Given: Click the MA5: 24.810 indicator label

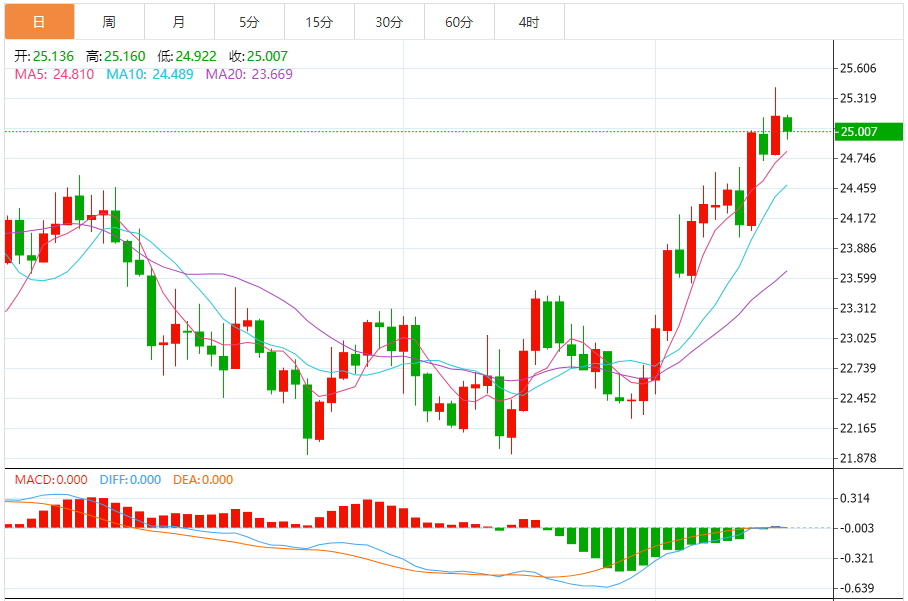Looking at the screenshot, I should click(54, 74).
